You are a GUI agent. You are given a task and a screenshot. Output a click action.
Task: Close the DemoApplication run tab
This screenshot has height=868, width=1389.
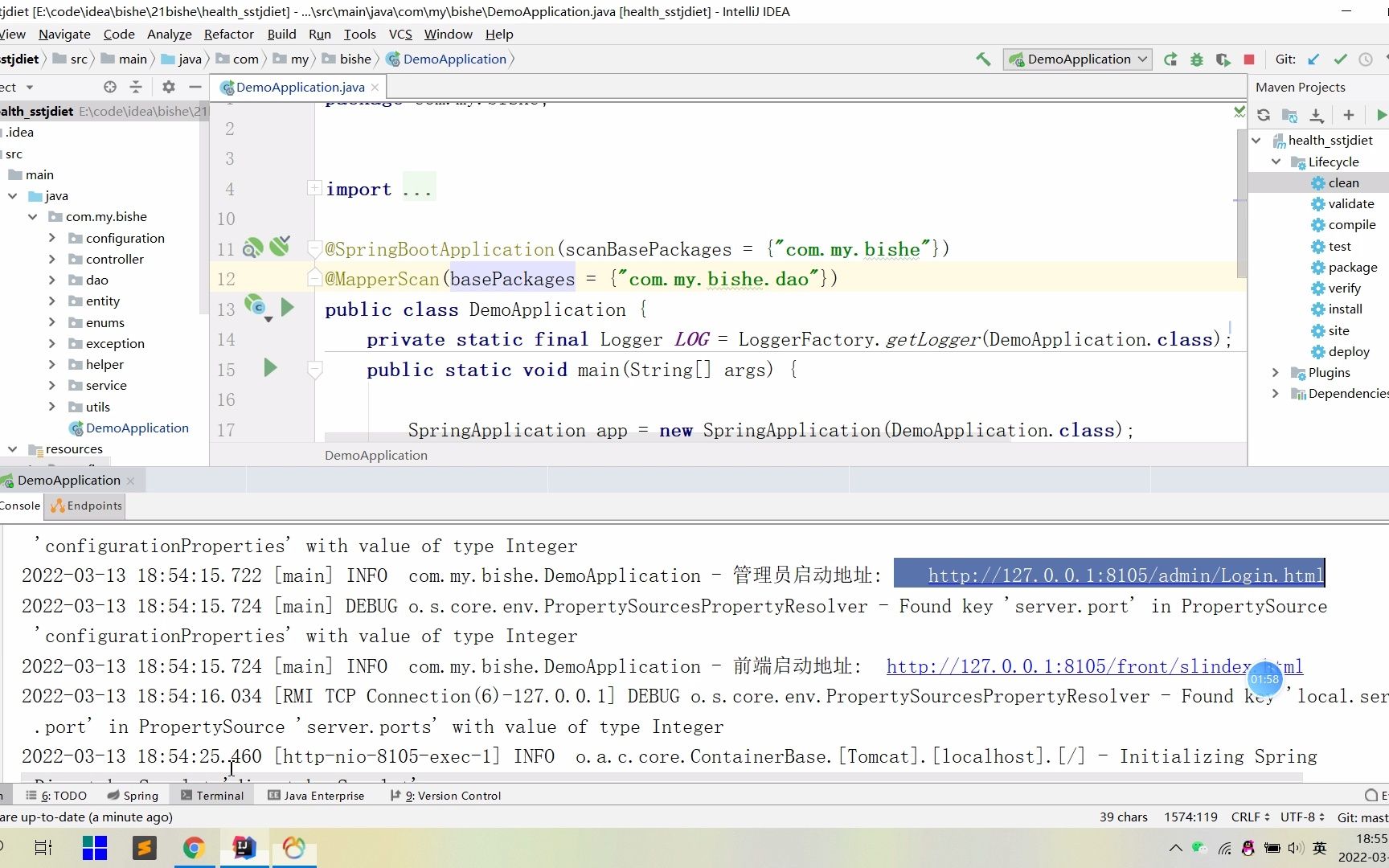click(x=130, y=481)
